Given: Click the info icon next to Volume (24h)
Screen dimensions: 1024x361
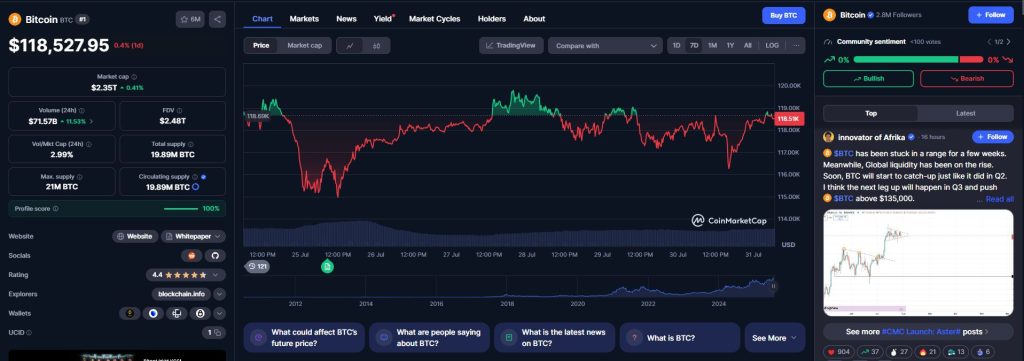Looking at the screenshot, I should point(82,111).
